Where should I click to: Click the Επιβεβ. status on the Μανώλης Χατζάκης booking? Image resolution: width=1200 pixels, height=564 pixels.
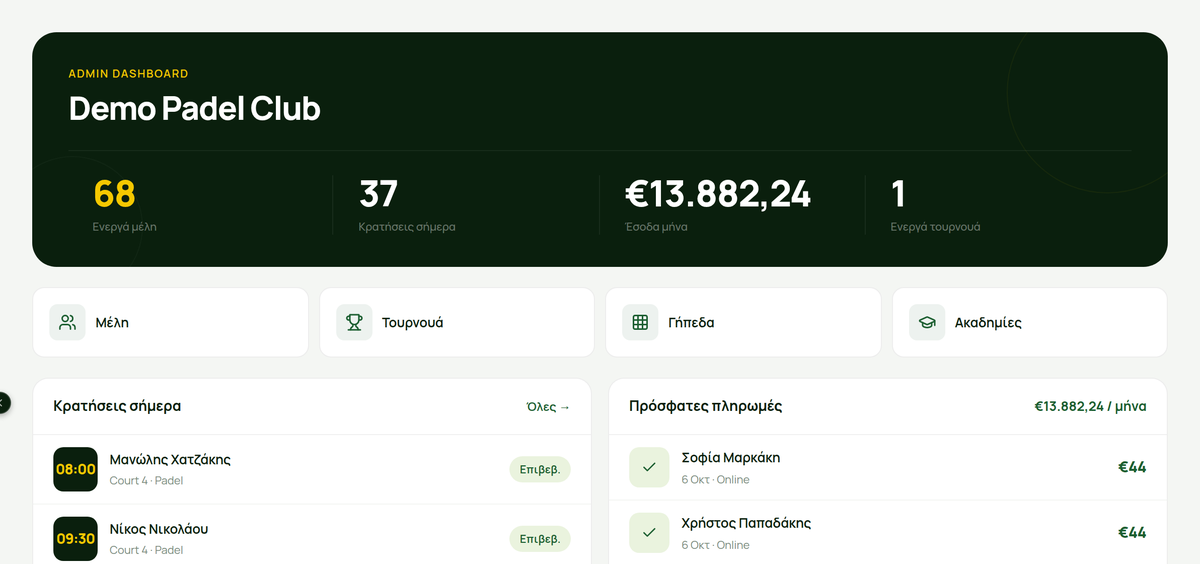[540, 469]
